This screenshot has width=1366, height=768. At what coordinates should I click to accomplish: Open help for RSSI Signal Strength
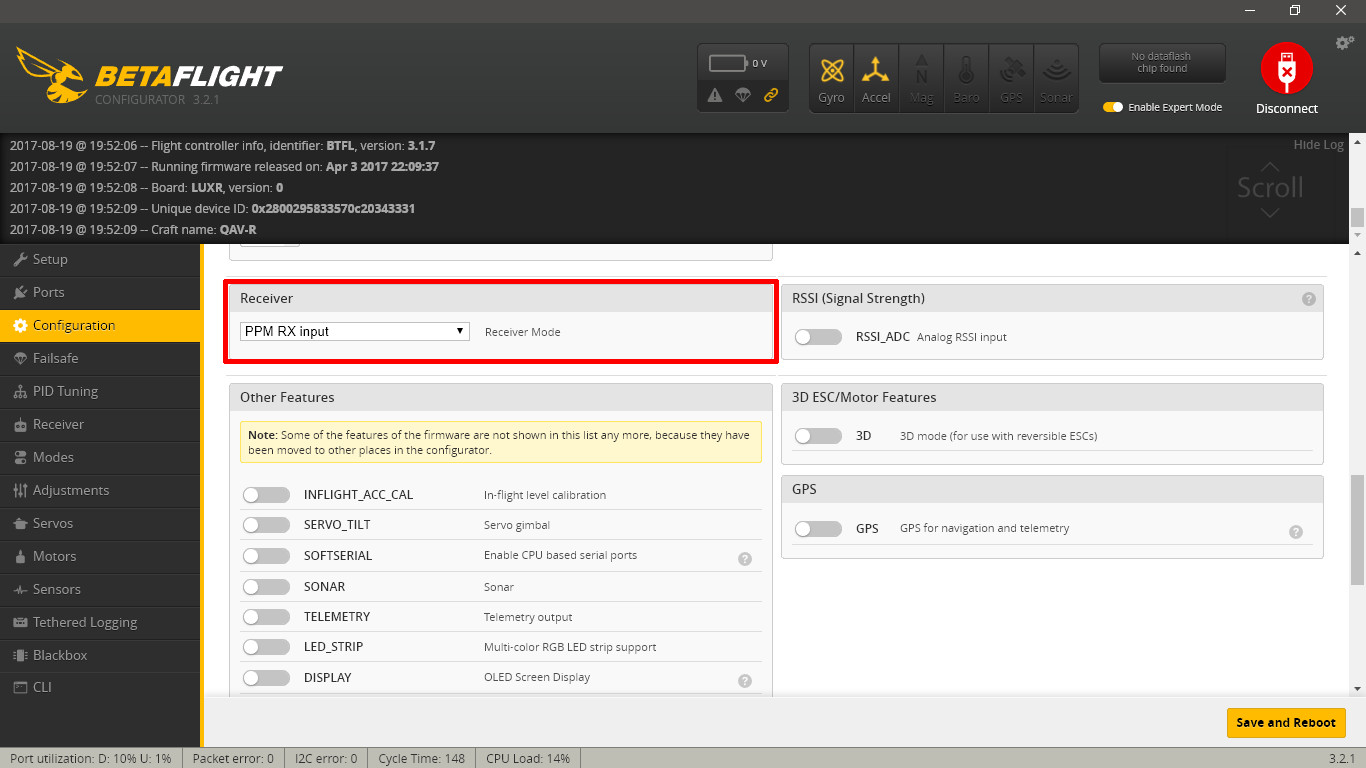pos(1308,299)
